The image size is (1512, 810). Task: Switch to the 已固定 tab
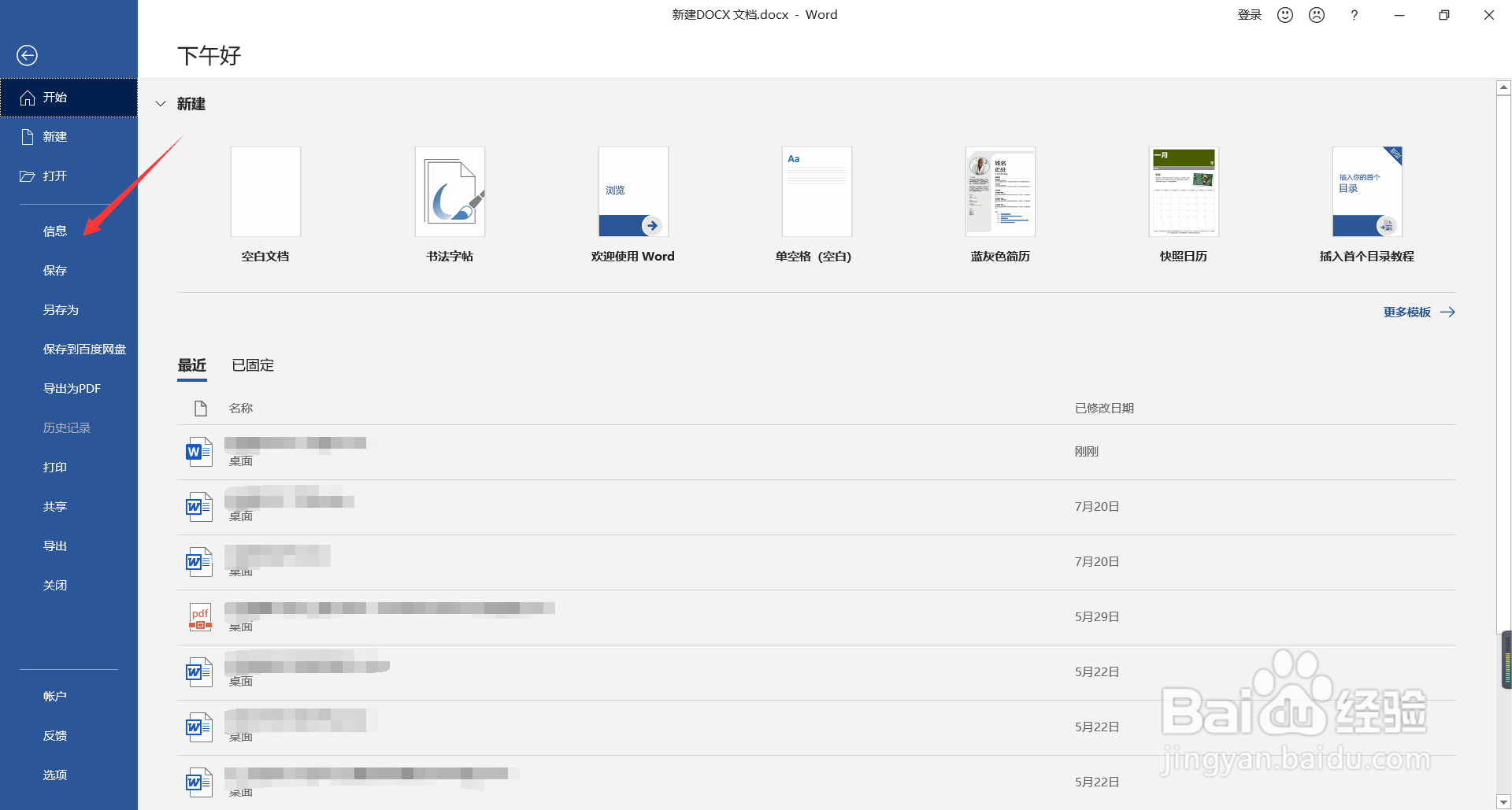coord(254,365)
